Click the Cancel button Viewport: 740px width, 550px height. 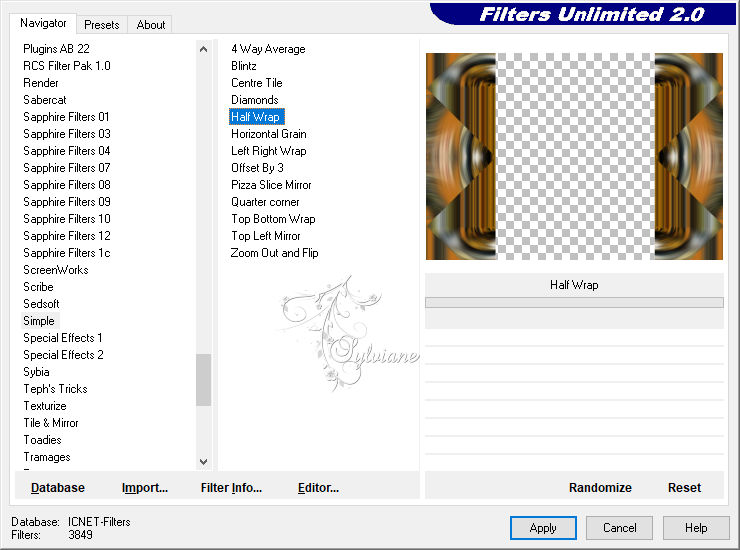pyautogui.click(x=619, y=528)
